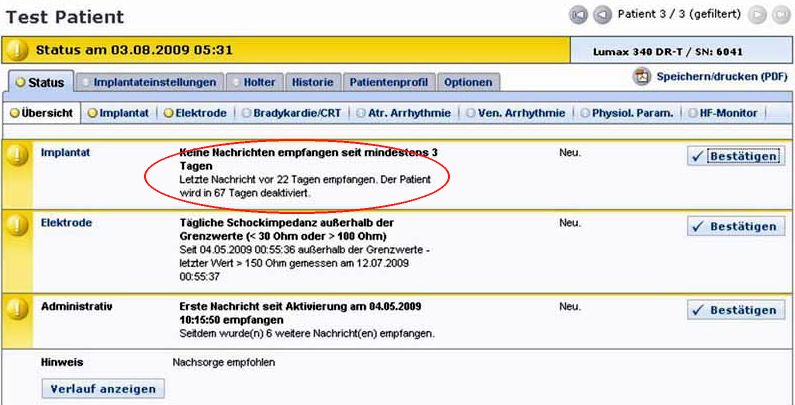Select the Patientenprofil tab
The height and width of the screenshot is (405, 795).
[389, 83]
